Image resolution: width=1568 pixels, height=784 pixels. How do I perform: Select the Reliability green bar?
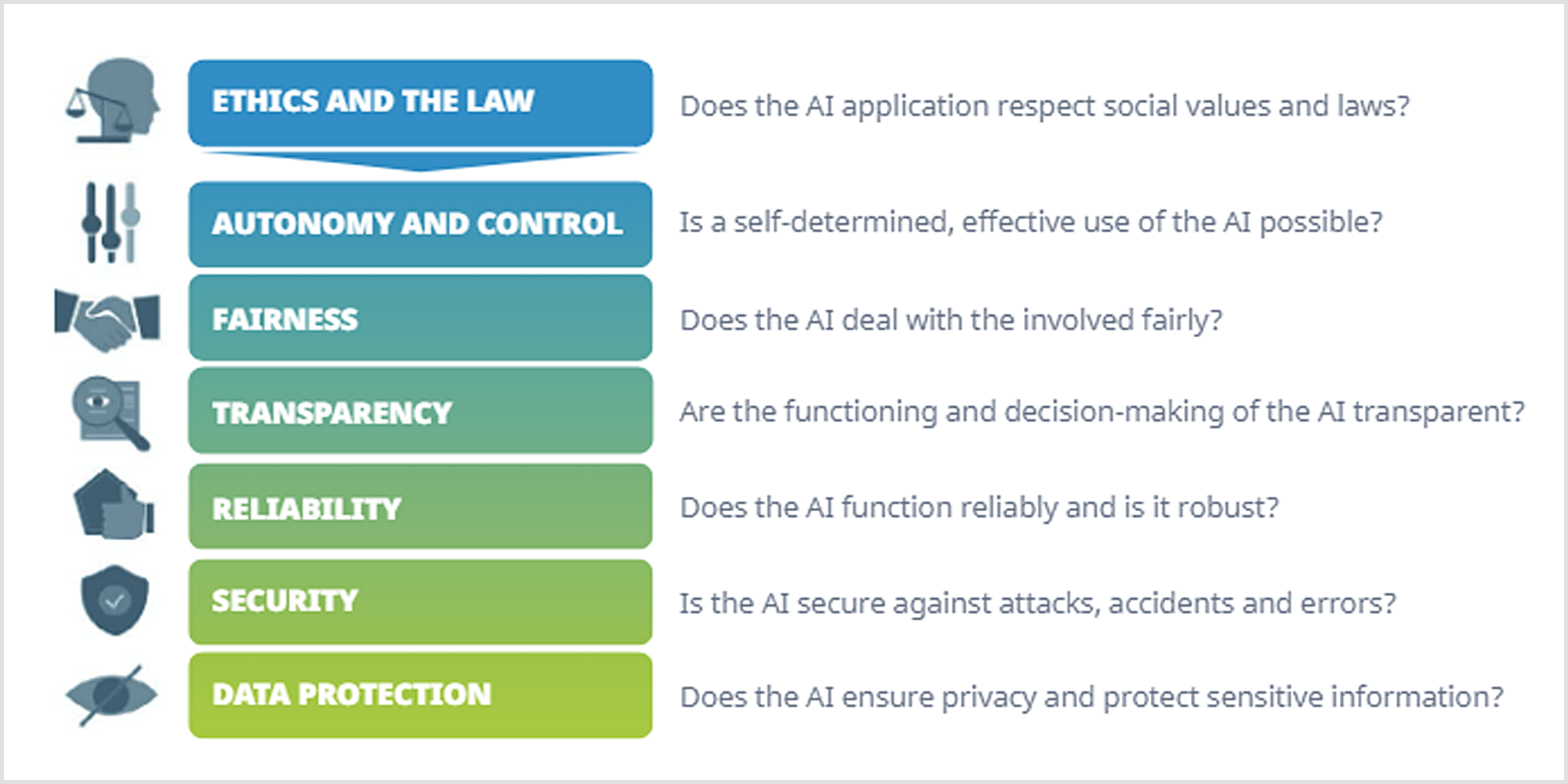[420, 506]
